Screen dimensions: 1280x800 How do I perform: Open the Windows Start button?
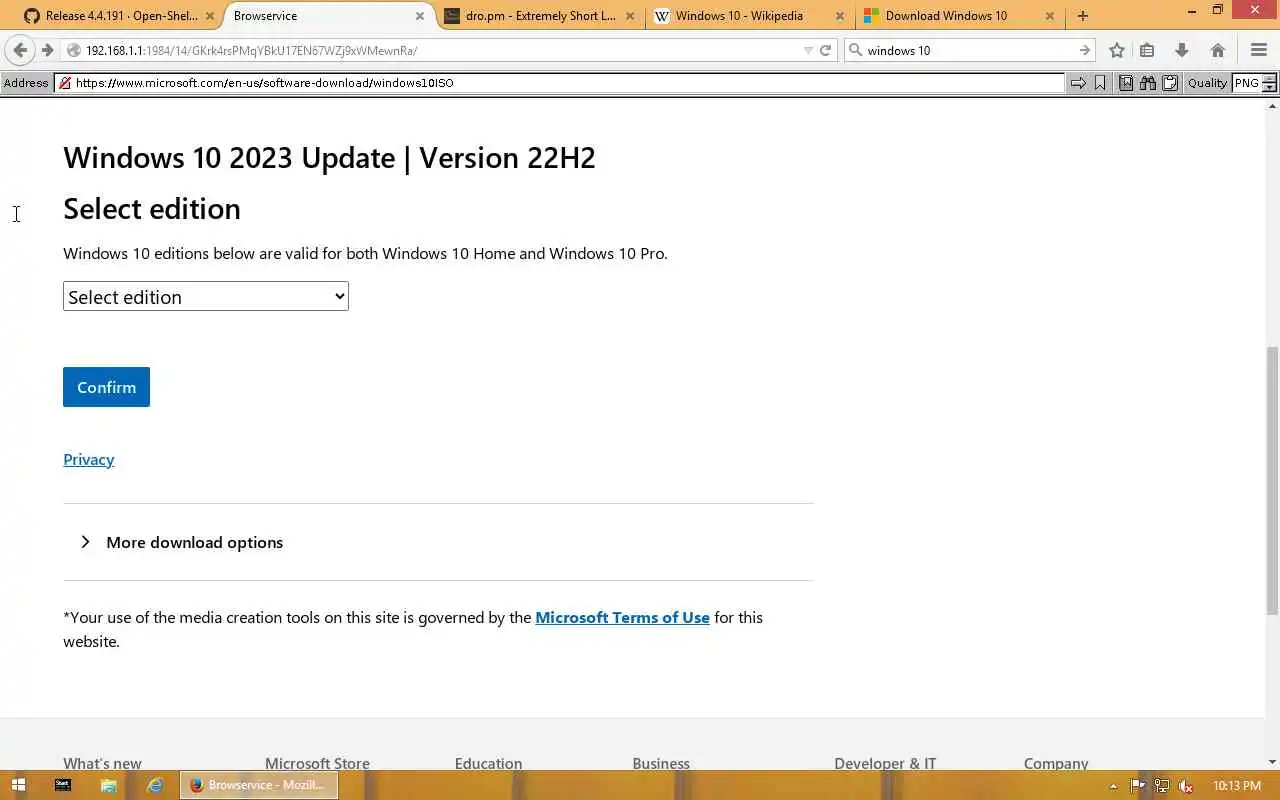18,785
